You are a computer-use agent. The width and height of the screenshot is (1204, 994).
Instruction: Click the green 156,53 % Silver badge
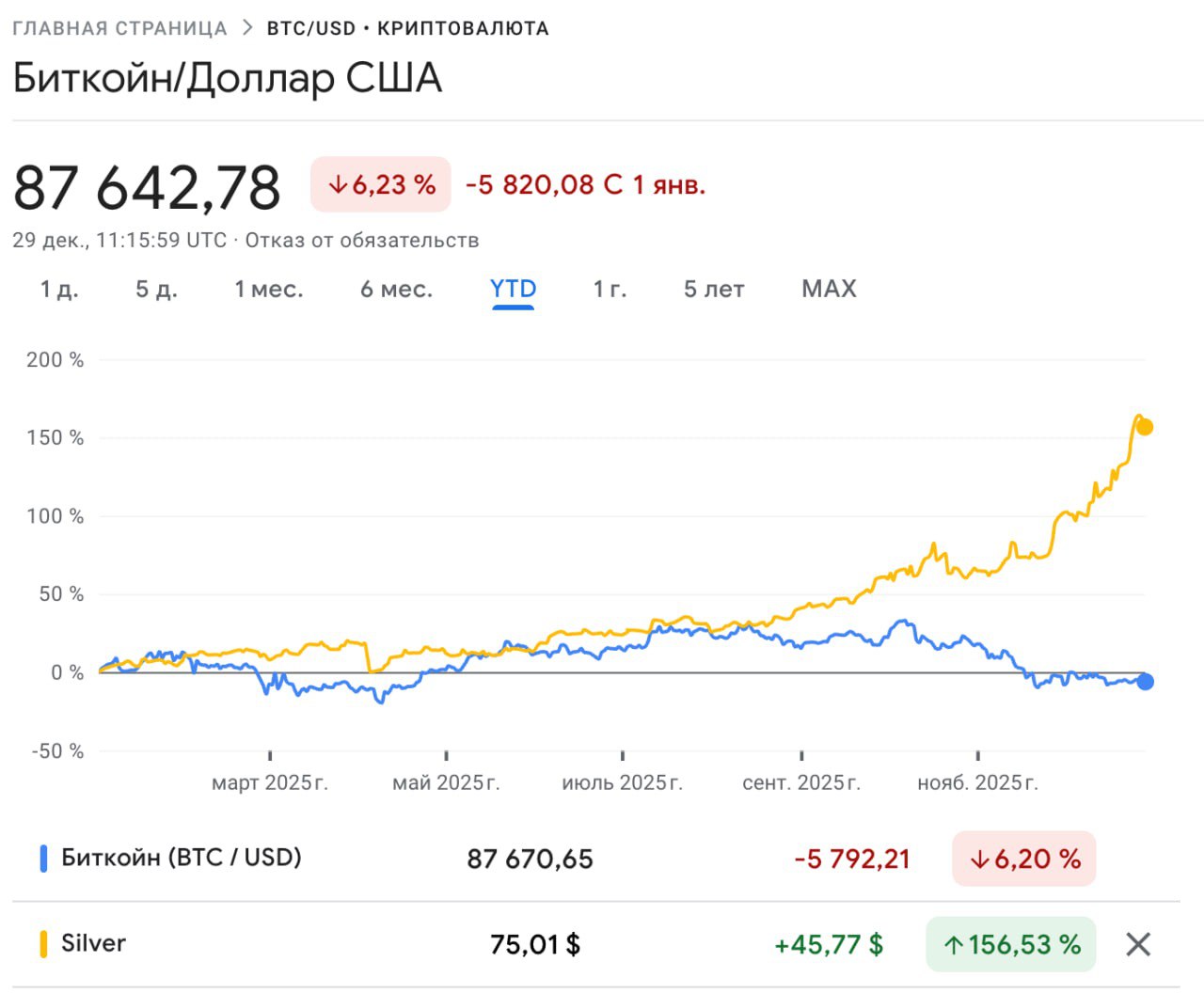point(1011,944)
